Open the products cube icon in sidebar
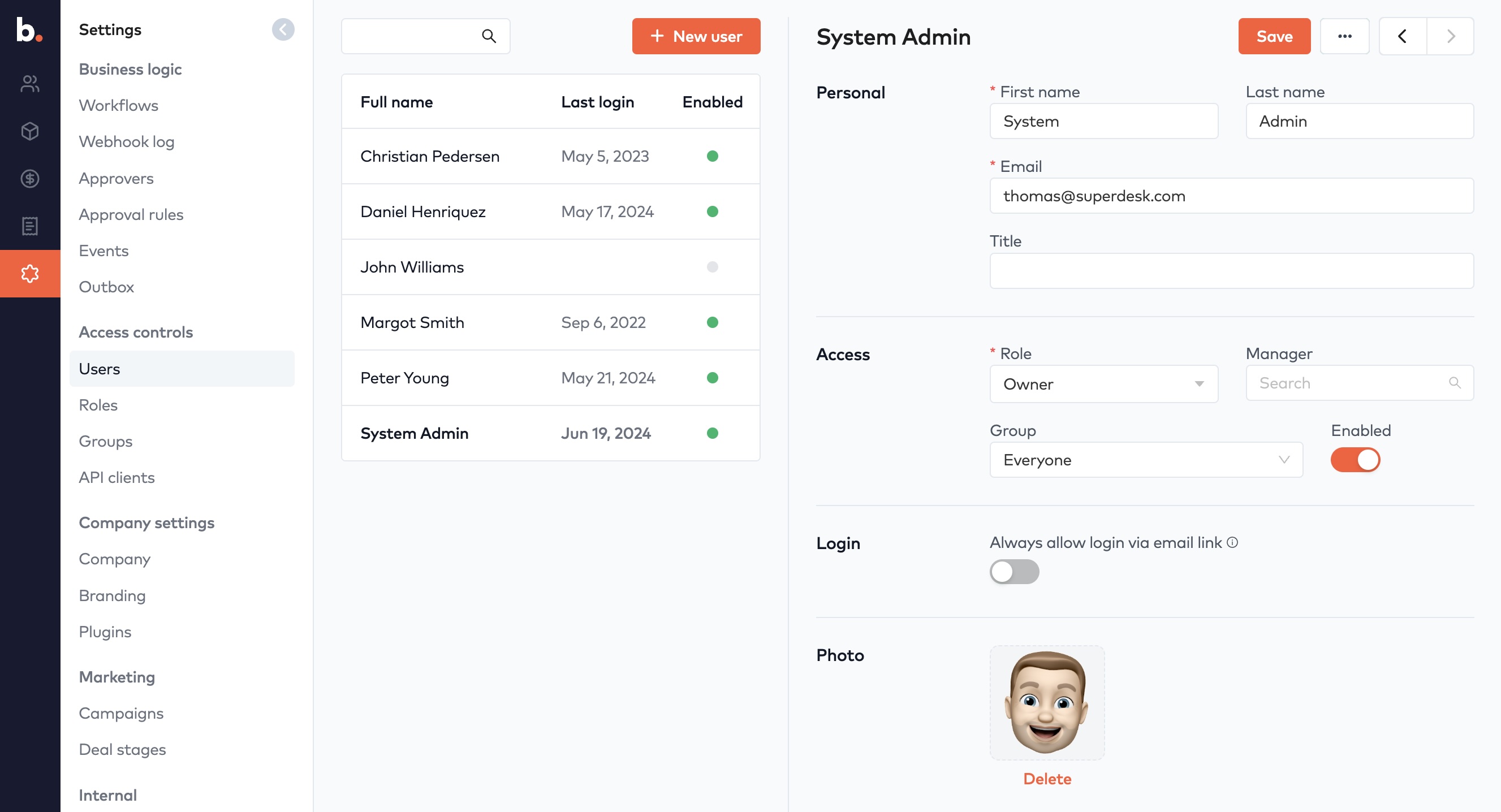Viewport: 1501px width, 812px height. tap(30, 131)
